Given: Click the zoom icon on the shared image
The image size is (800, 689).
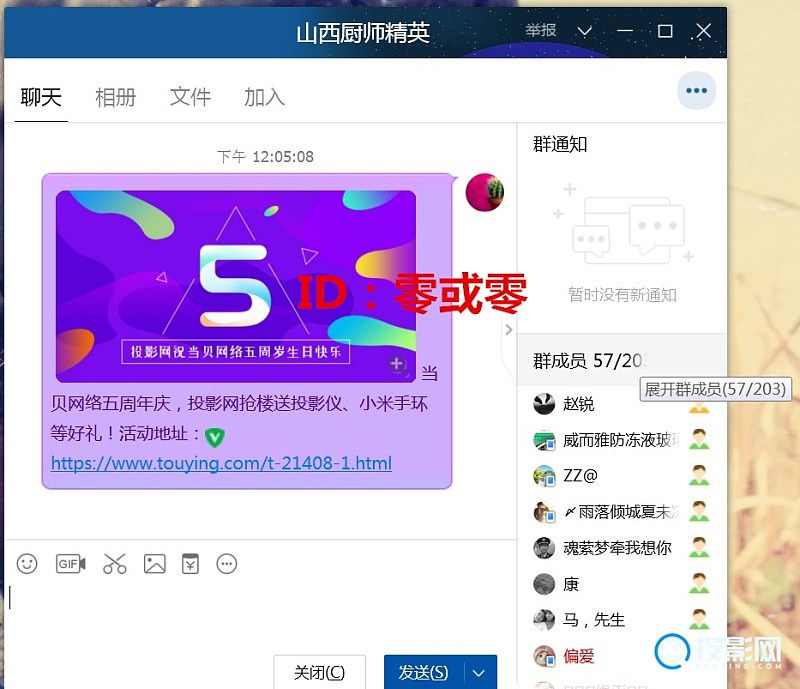Looking at the screenshot, I should coord(397,365).
